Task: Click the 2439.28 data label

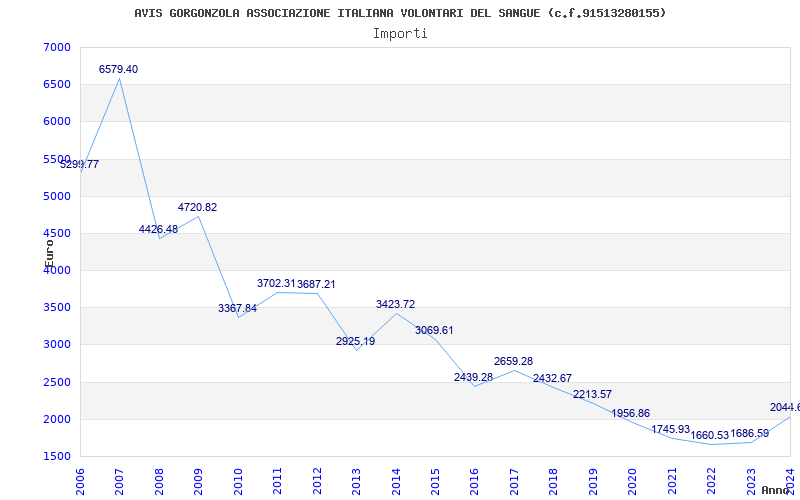Action: [x=473, y=378]
